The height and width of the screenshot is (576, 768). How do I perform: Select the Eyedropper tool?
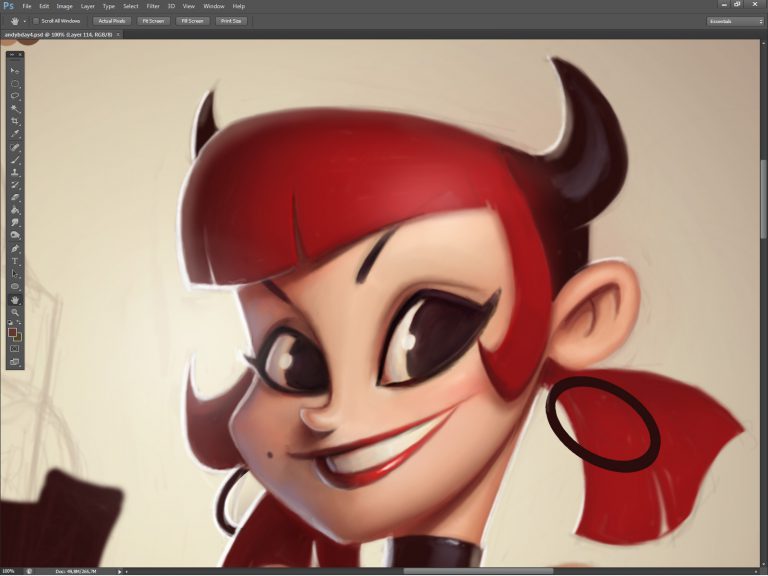pos(15,134)
